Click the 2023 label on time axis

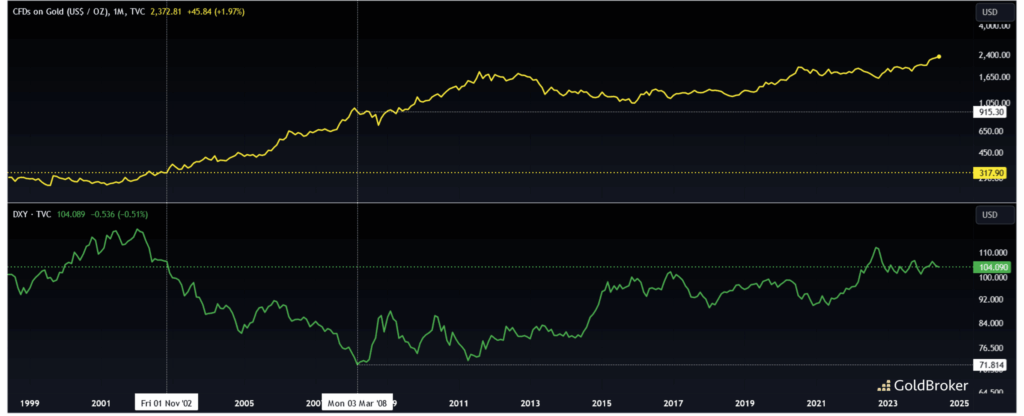887,403
